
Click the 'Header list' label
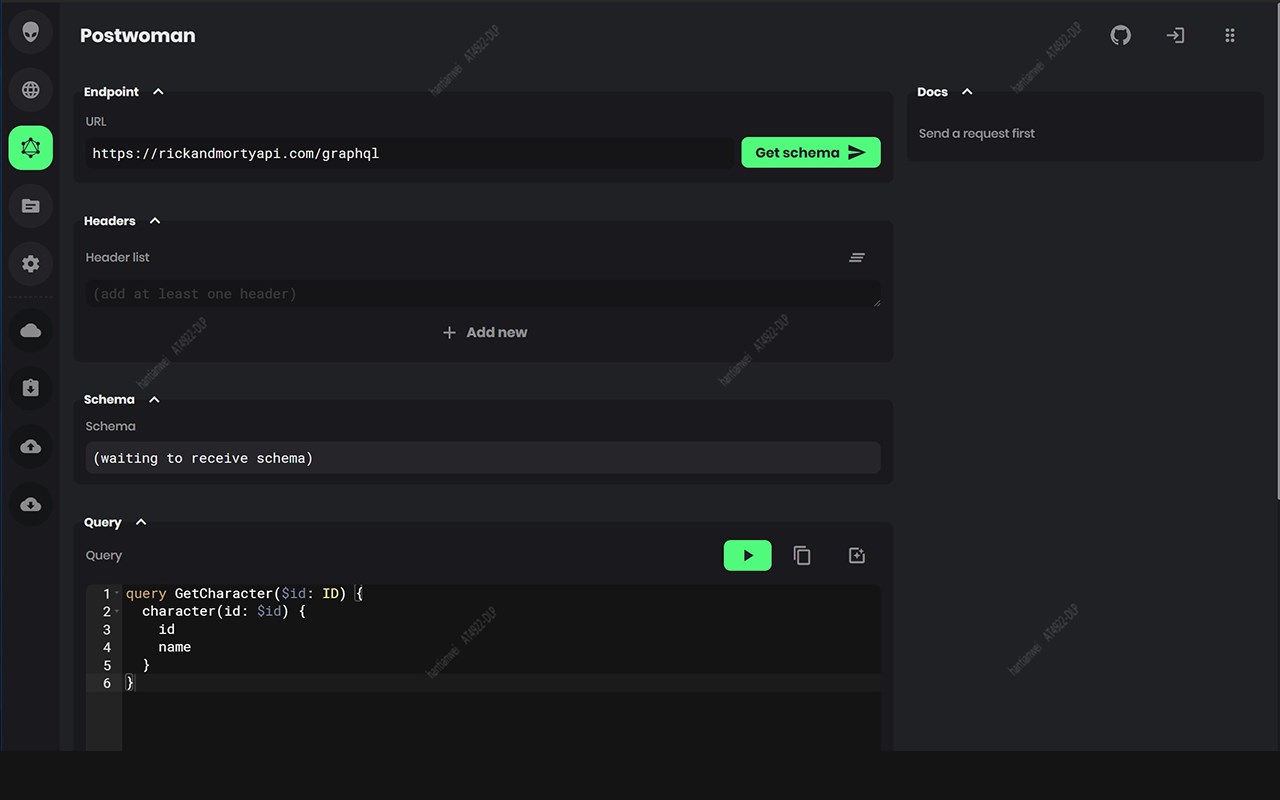(117, 258)
